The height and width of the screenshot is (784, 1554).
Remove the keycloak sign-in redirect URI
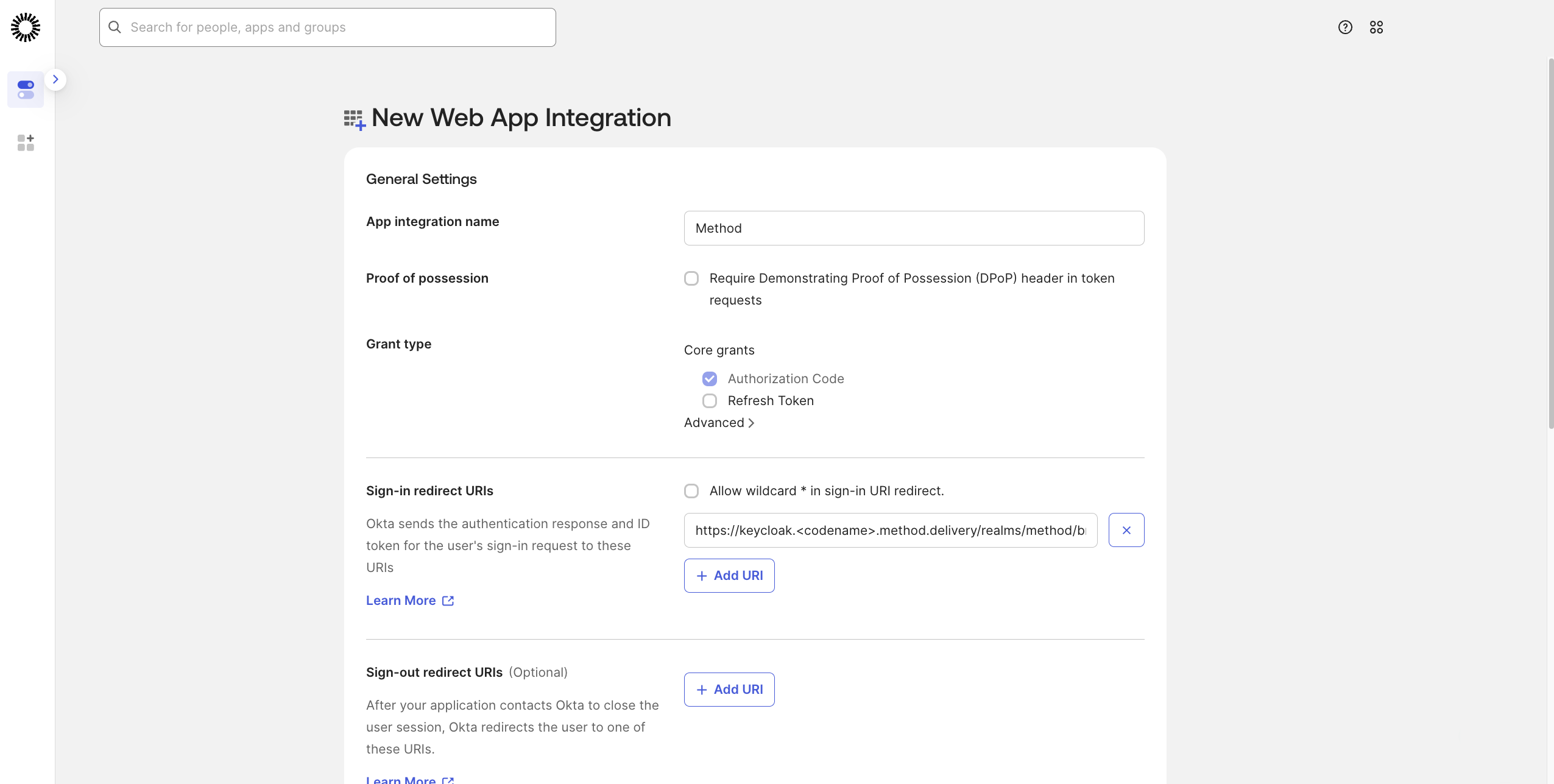[1126, 530]
